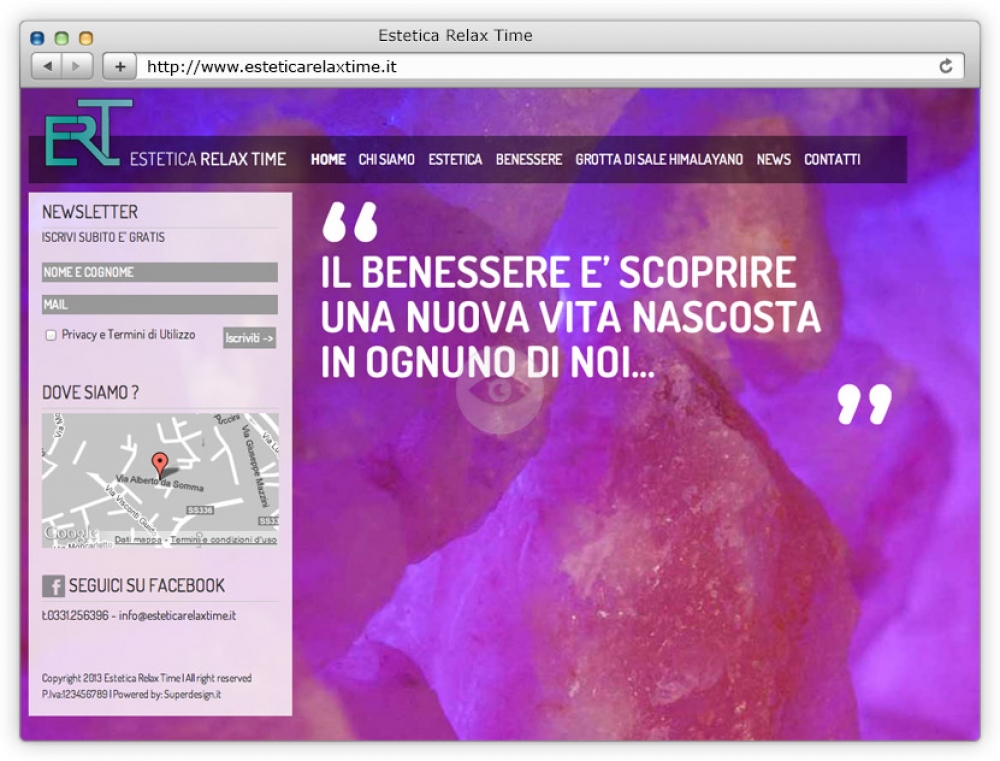This screenshot has width=1000, height=761.
Task: Click the eye icon on the hero image
Action: pos(499,391)
